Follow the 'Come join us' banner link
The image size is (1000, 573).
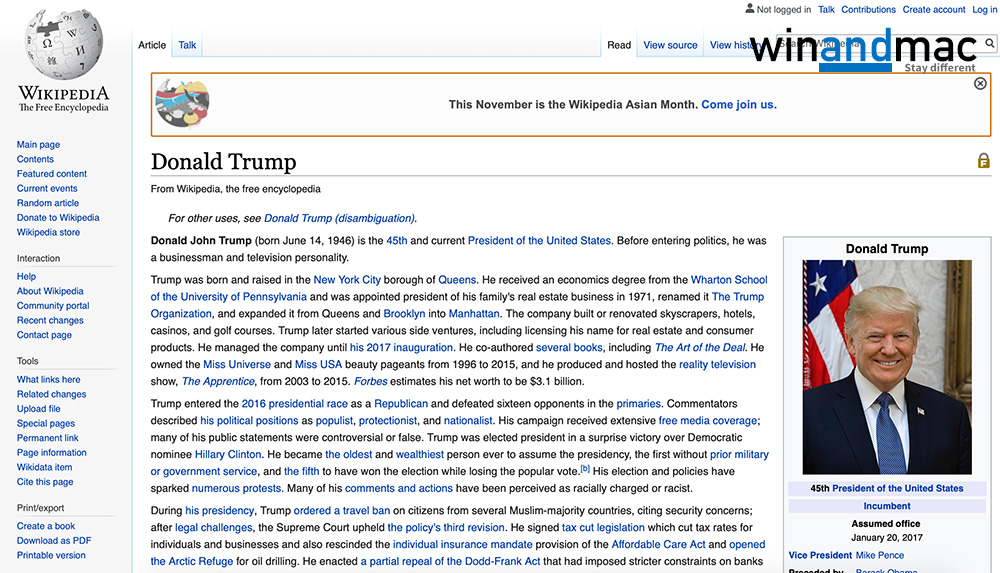point(738,105)
